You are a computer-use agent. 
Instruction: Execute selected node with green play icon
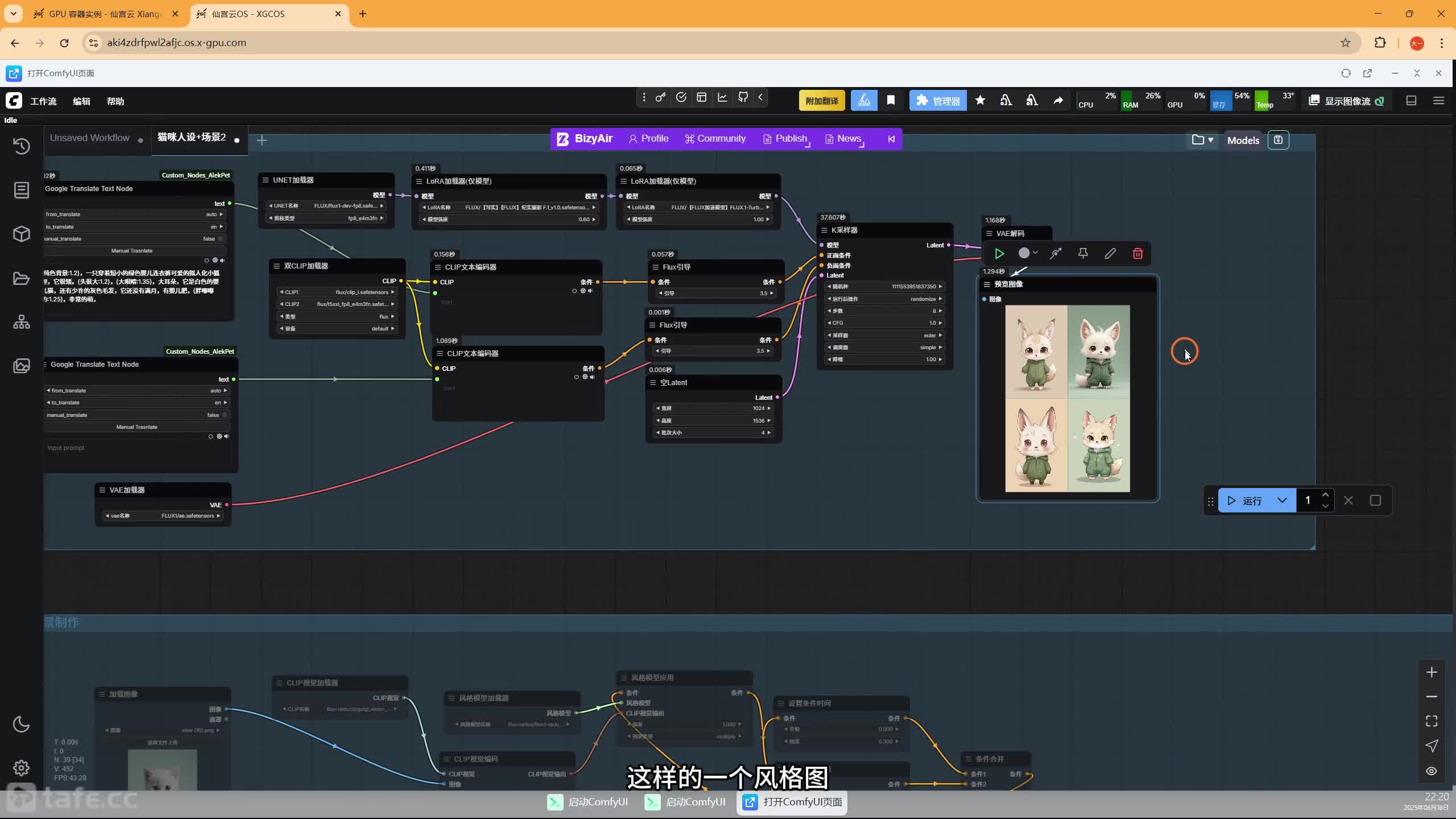pyautogui.click(x=999, y=254)
